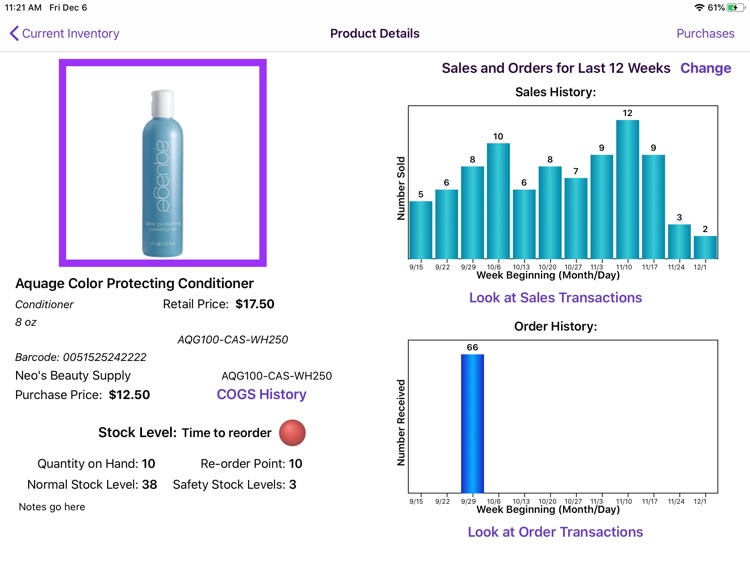Image resolution: width=750 pixels, height=563 pixels.
Task: Tap the Wi-Fi icon in status bar
Action: [699, 8]
